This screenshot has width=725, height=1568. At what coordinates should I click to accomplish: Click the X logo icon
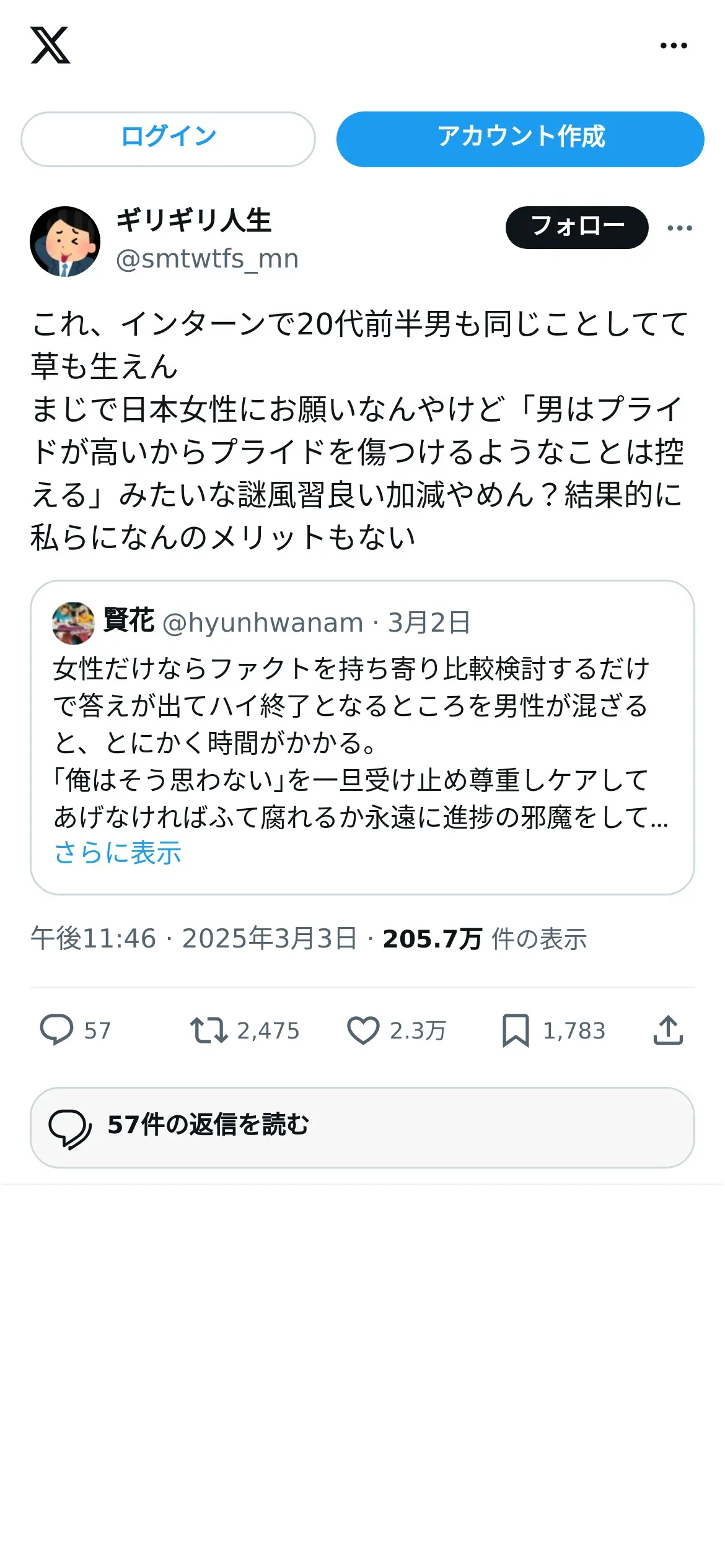pos(50,45)
